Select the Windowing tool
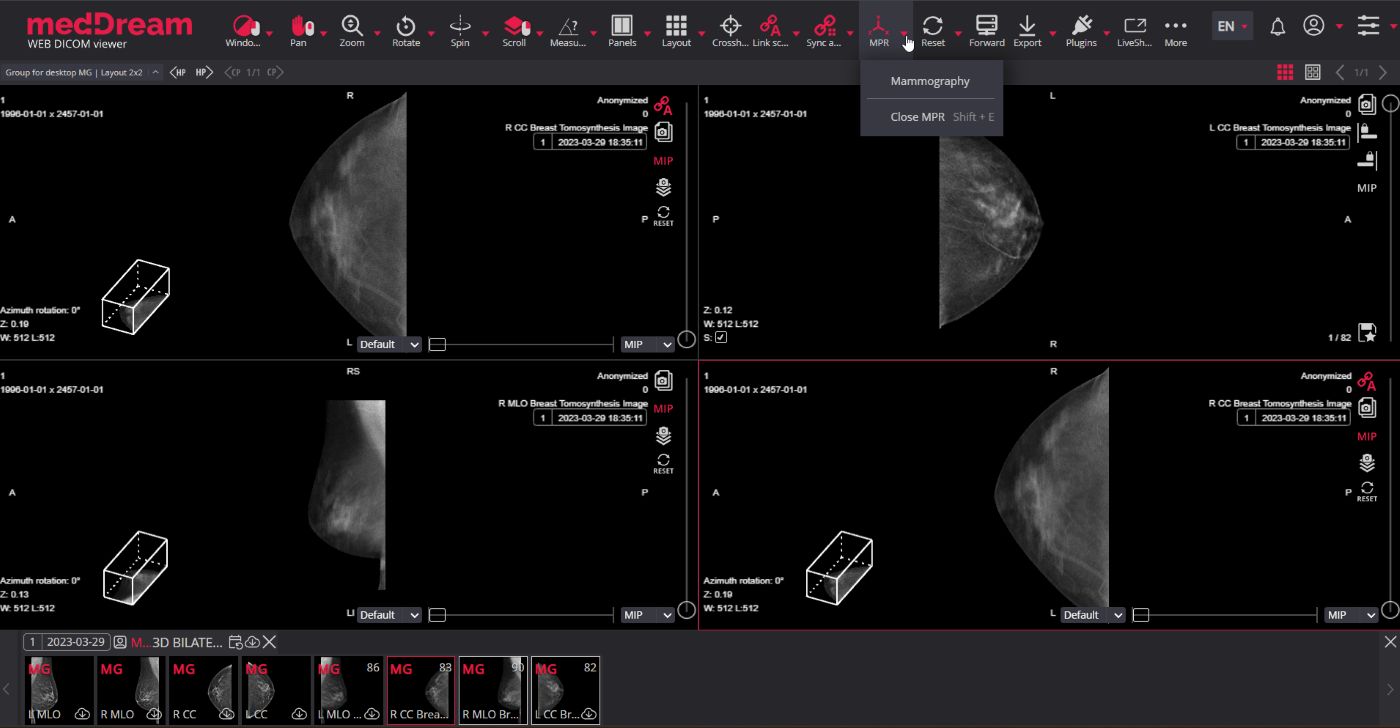 tap(243, 29)
